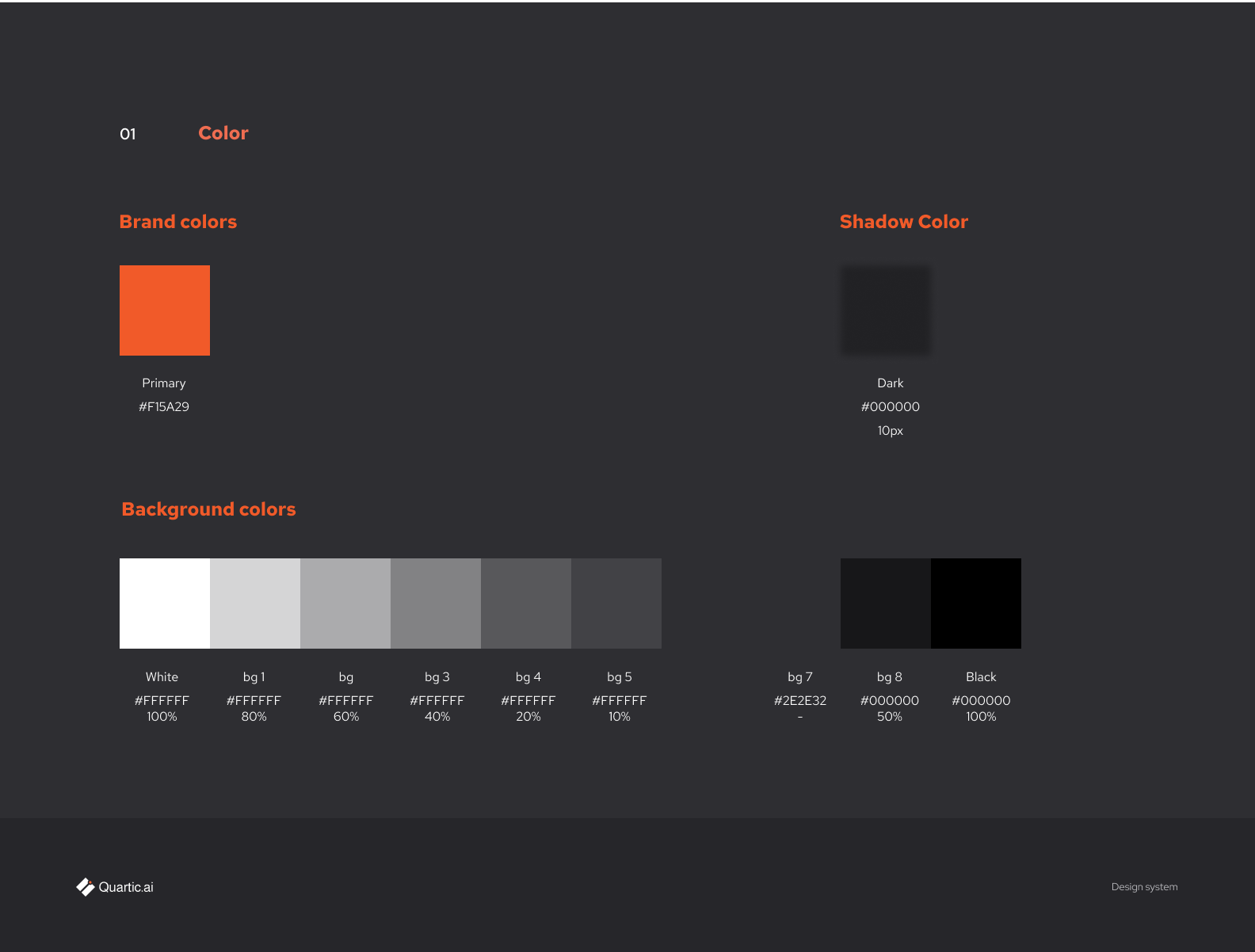Viewport: 1255px width, 952px height.
Task: Click the bg 8 label
Action: click(x=890, y=677)
